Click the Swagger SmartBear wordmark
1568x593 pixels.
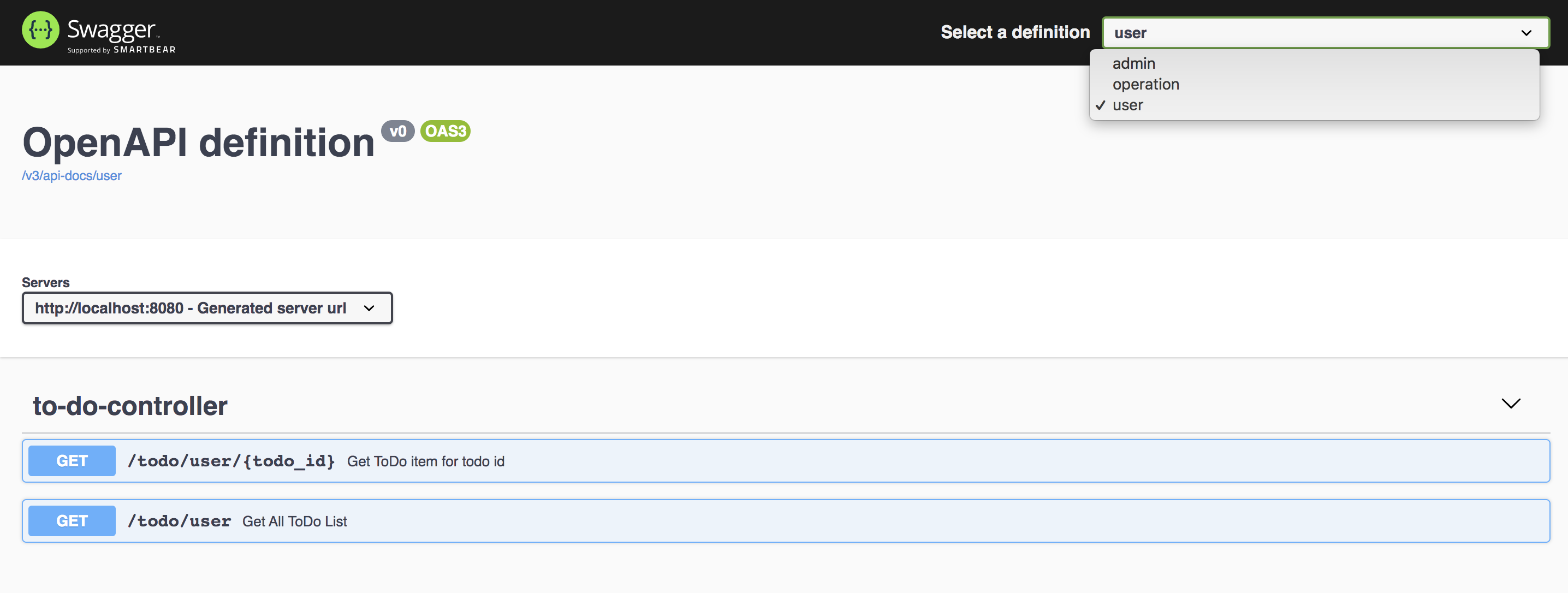tap(121, 35)
